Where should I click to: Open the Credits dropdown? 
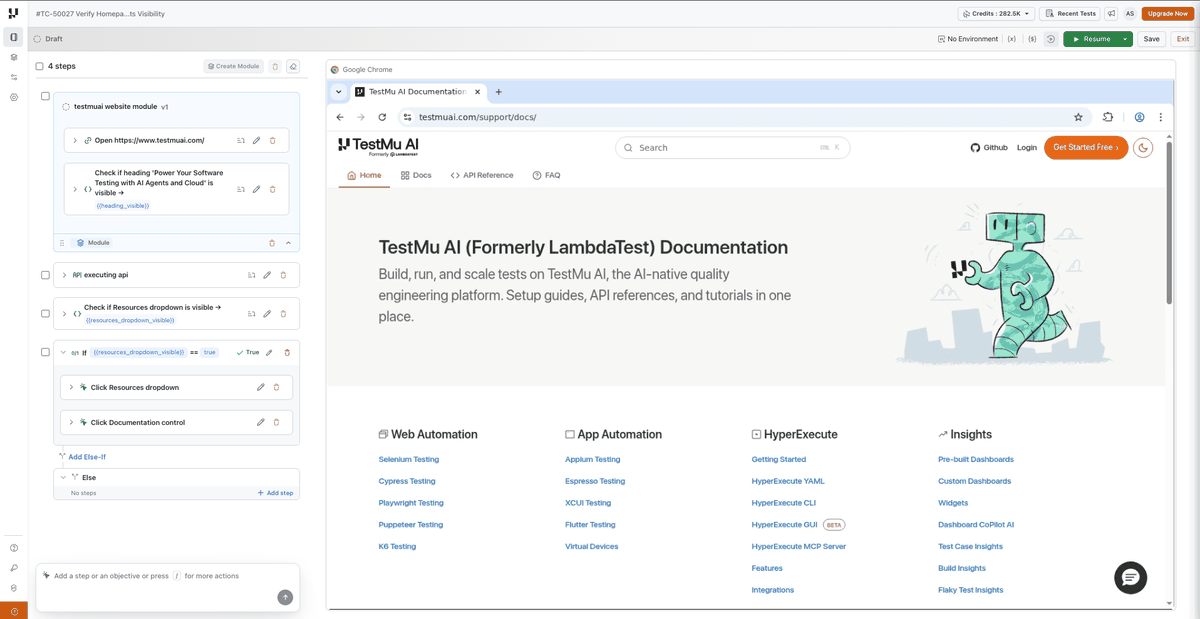996,14
